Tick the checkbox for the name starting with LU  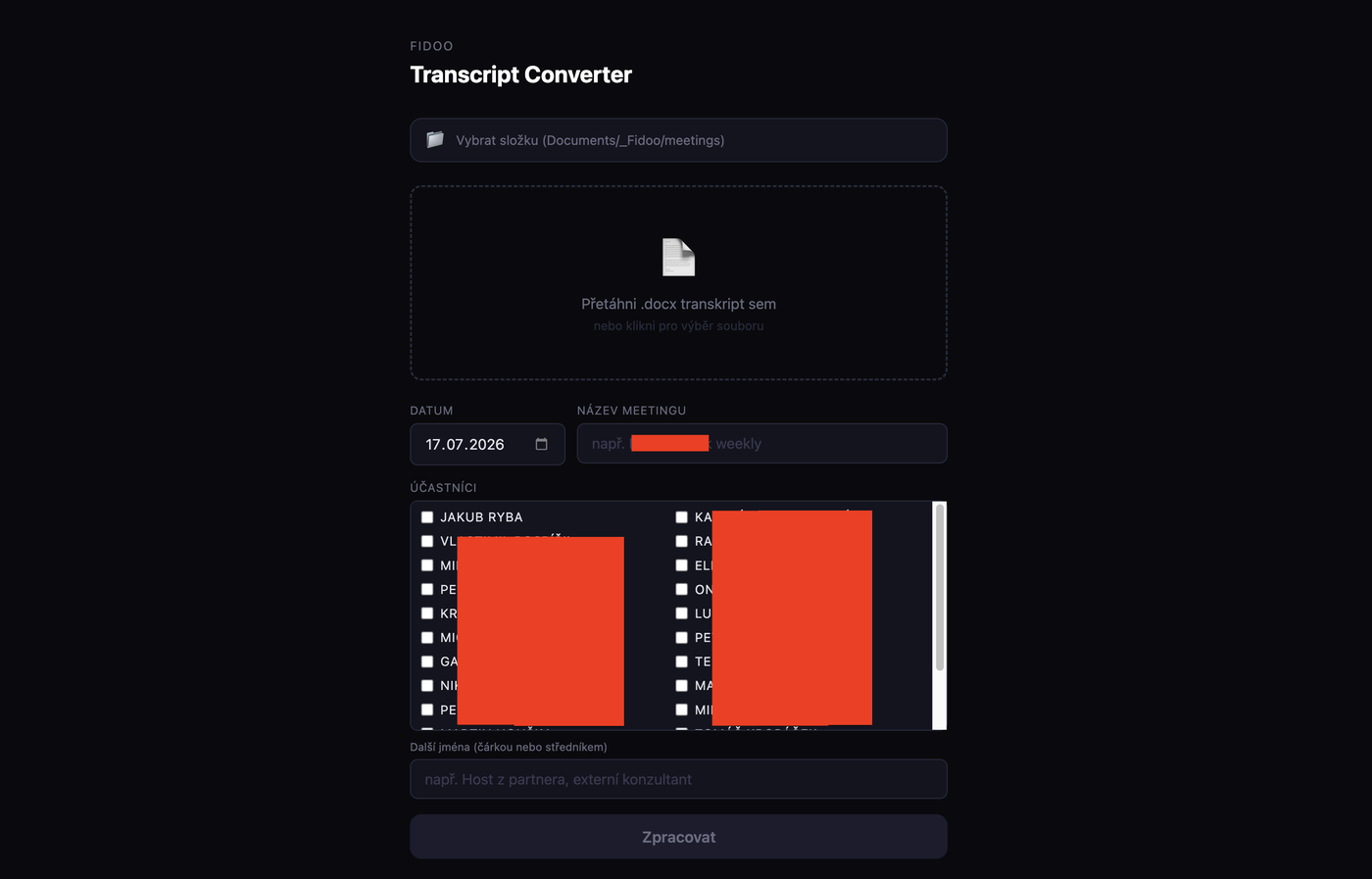(681, 613)
